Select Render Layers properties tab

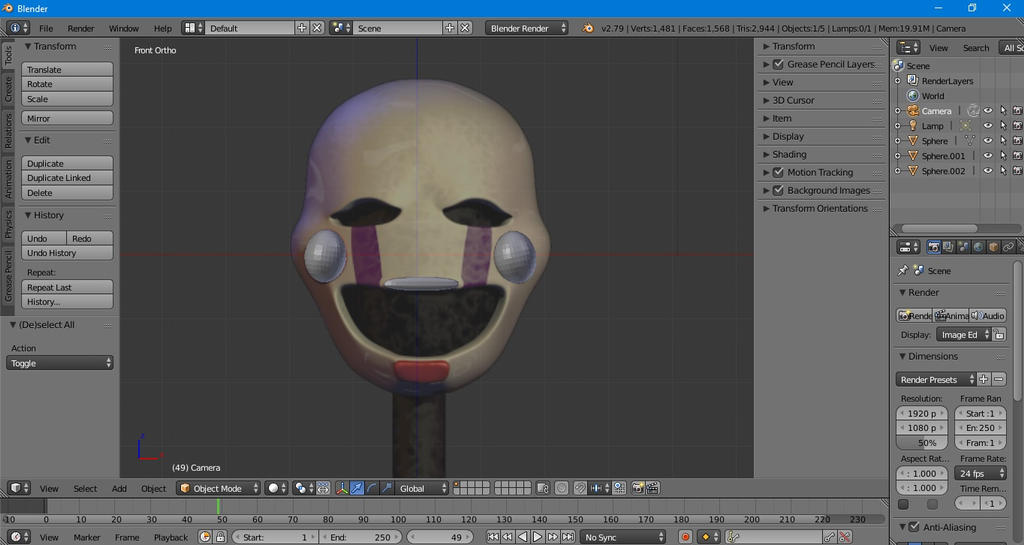pos(948,247)
